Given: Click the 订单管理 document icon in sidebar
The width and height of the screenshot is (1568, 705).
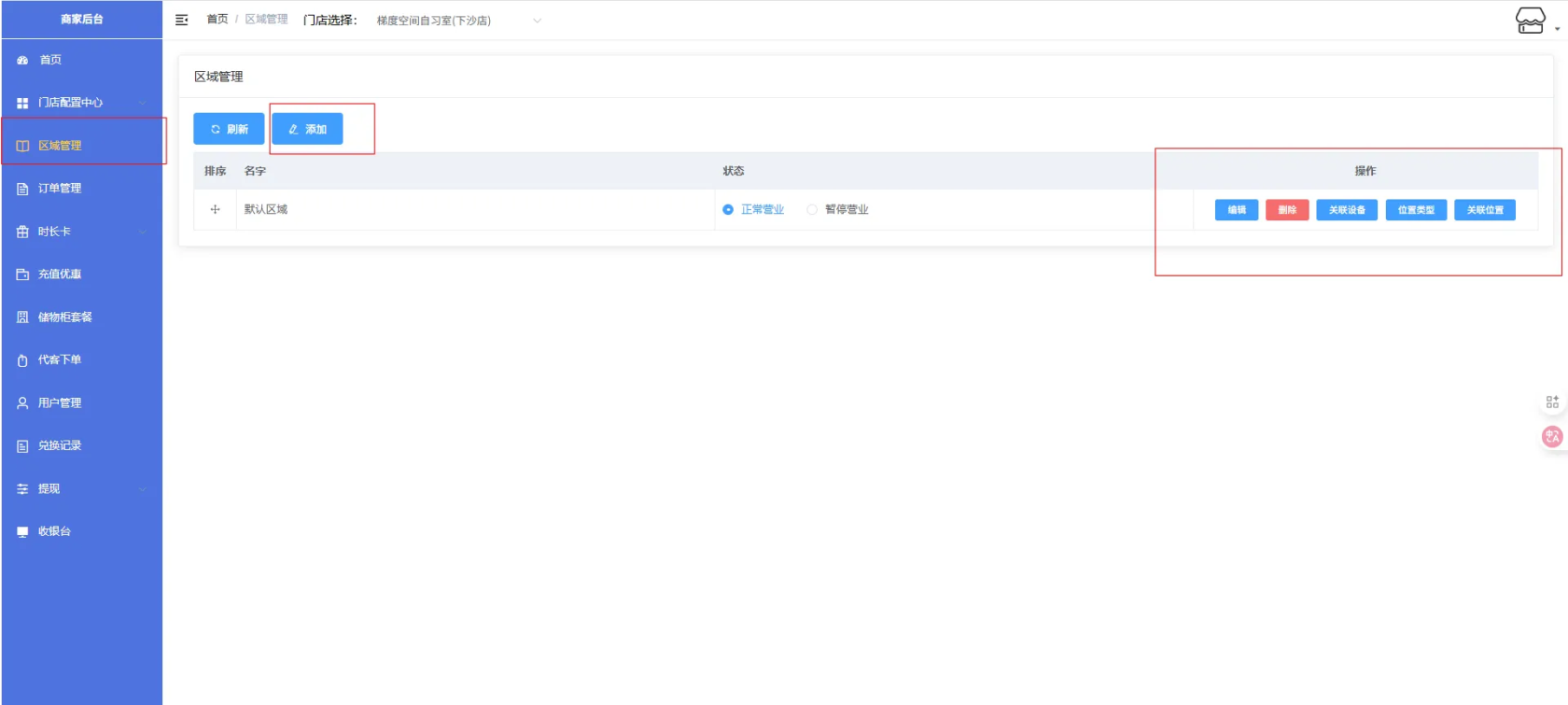Looking at the screenshot, I should (22, 189).
